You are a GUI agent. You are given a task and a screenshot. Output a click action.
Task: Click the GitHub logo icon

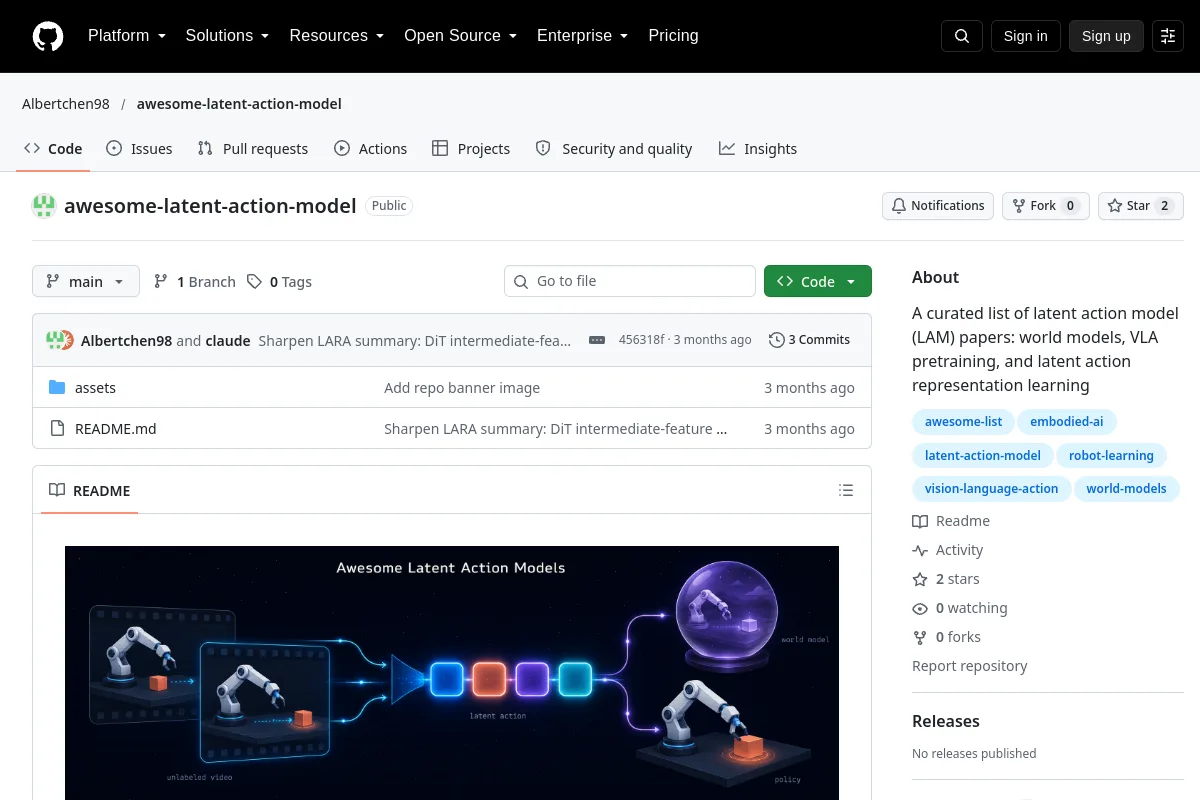[48, 36]
